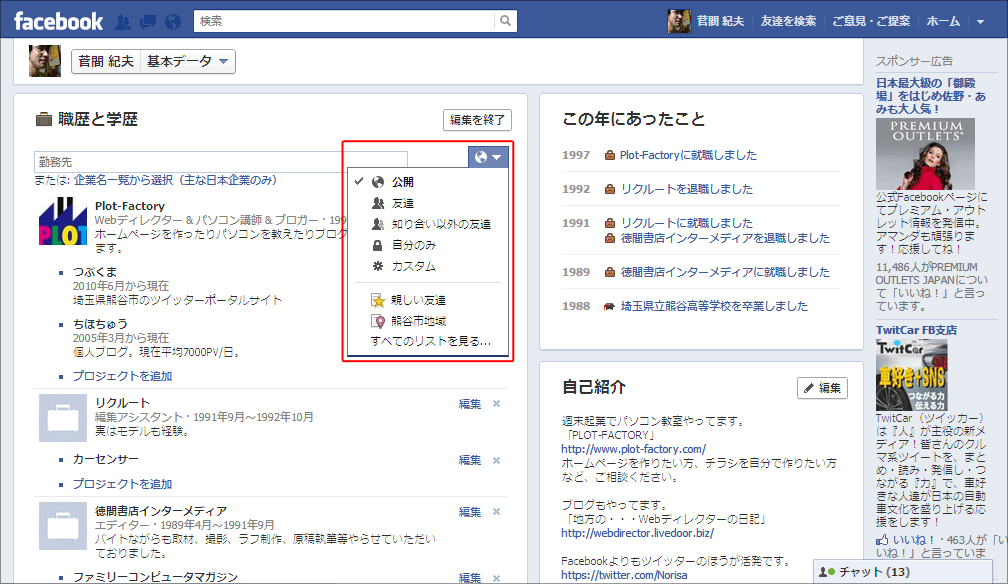
Task: Add project under カーセンサー entry
Action: pyautogui.click(x=122, y=484)
